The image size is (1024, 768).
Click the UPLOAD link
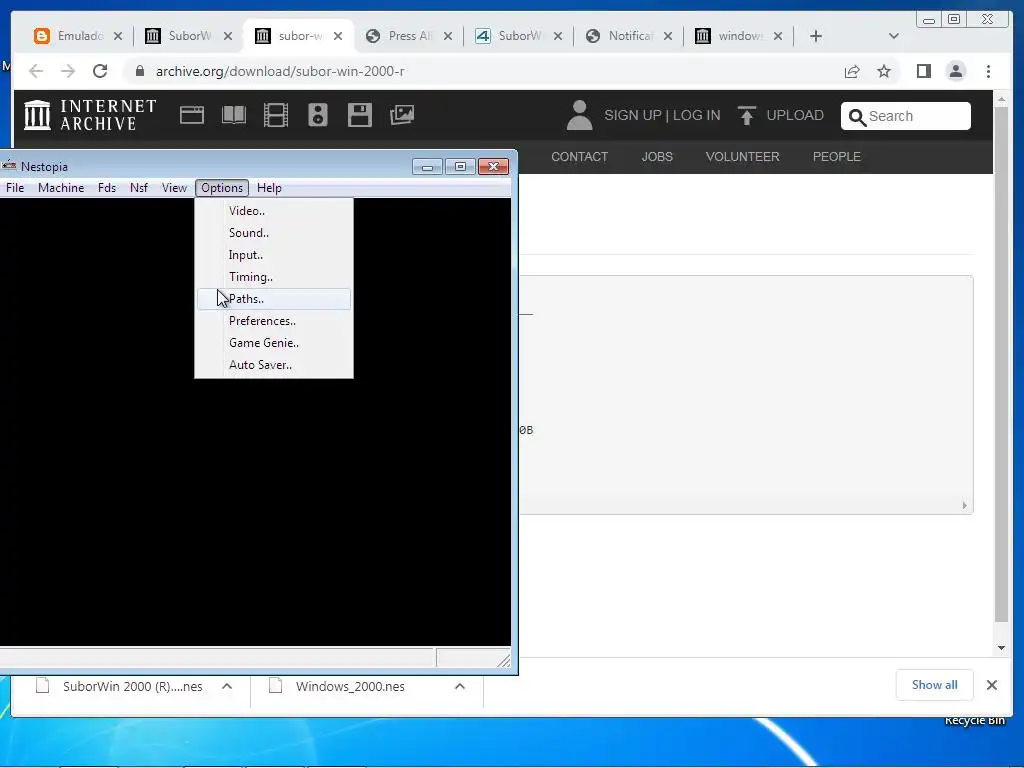tap(795, 116)
